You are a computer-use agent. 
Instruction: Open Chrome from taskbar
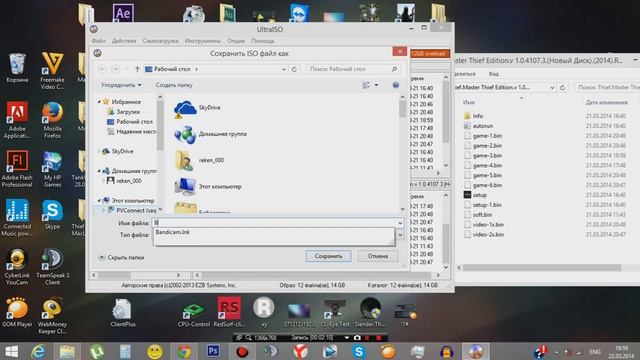(x=184, y=351)
